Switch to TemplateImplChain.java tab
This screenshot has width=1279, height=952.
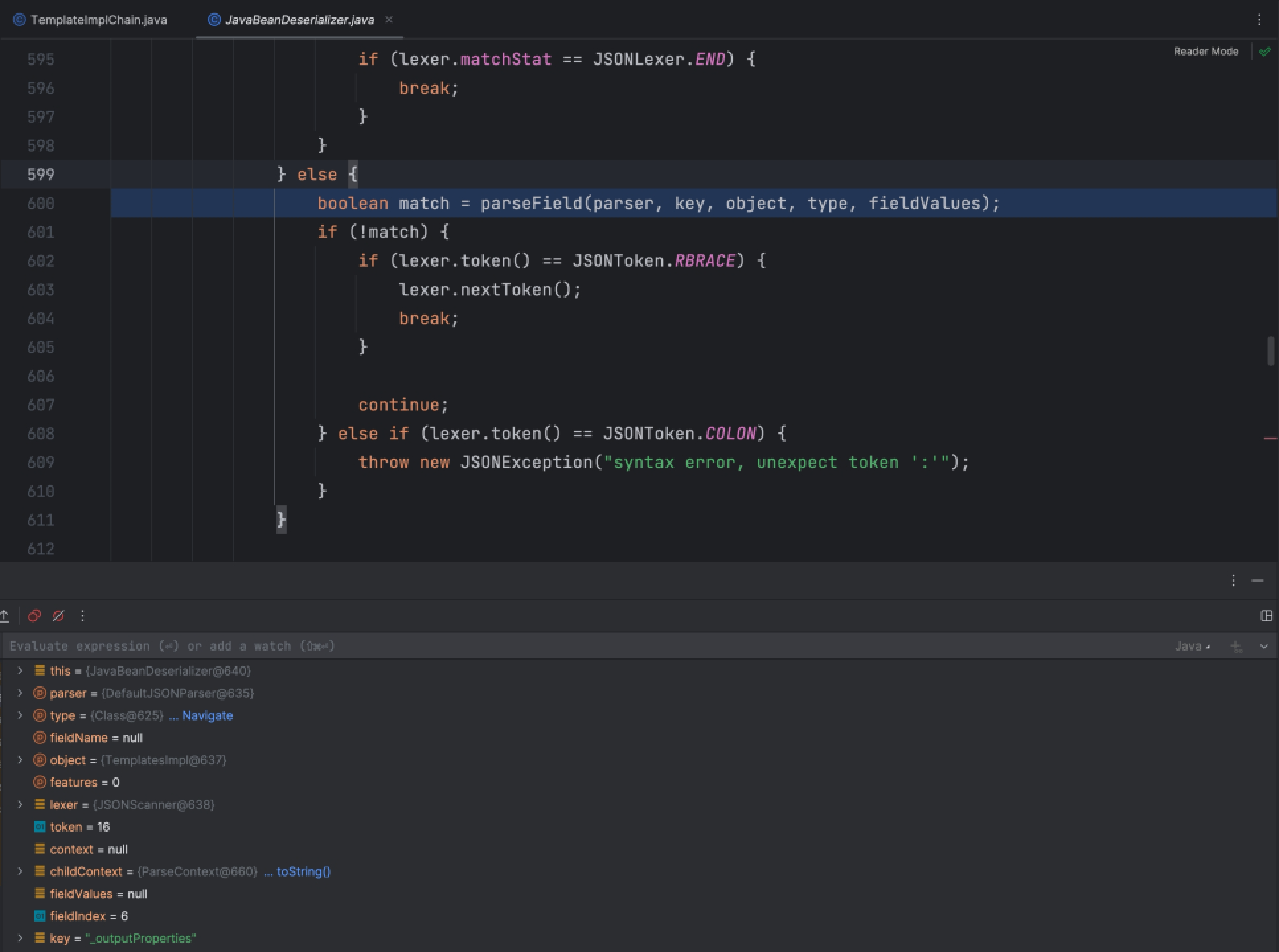[91, 20]
